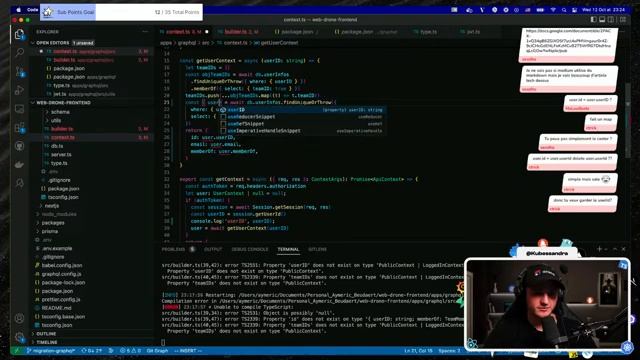The image size is (640, 360).
Task: Expand the Timeline section
Action: point(92,342)
